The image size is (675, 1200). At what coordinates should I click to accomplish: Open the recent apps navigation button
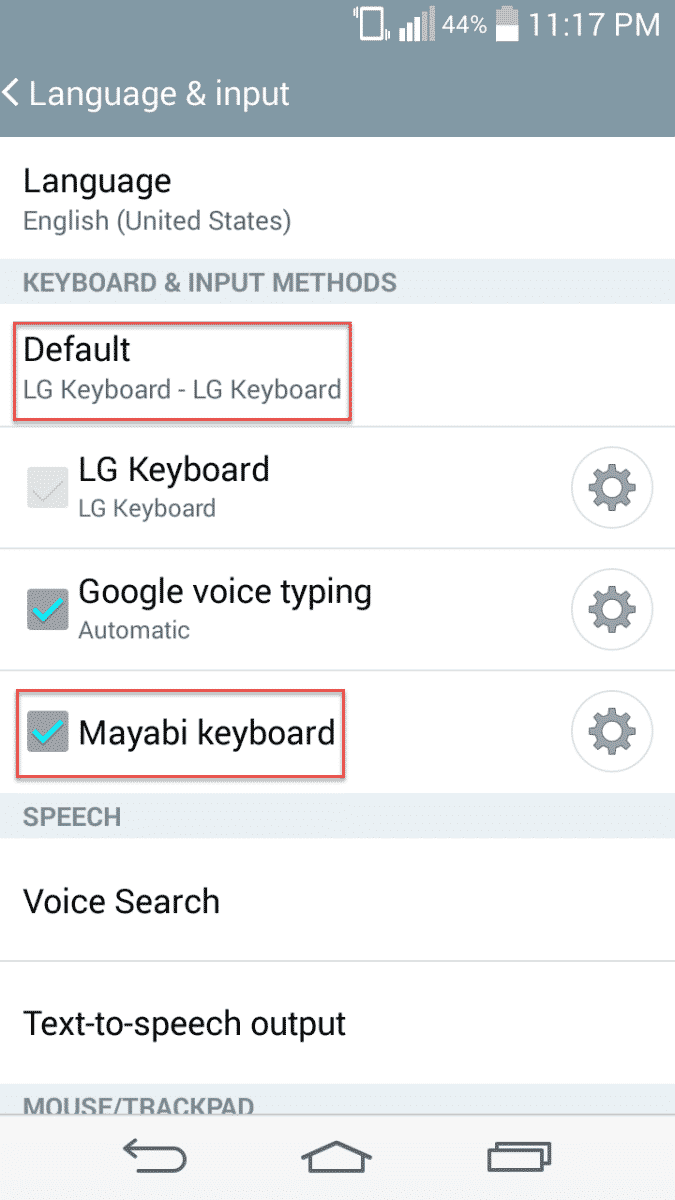[519, 1156]
